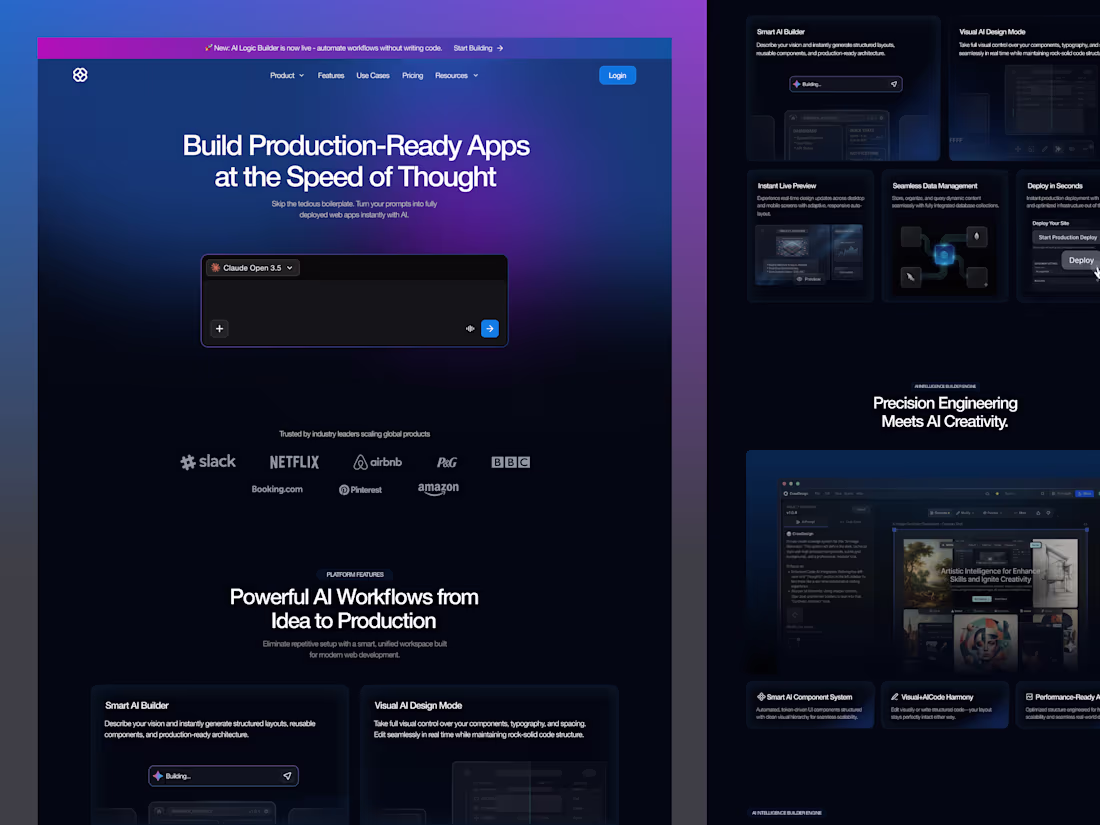Click the Start Production Deploy button

(1066, 237)
